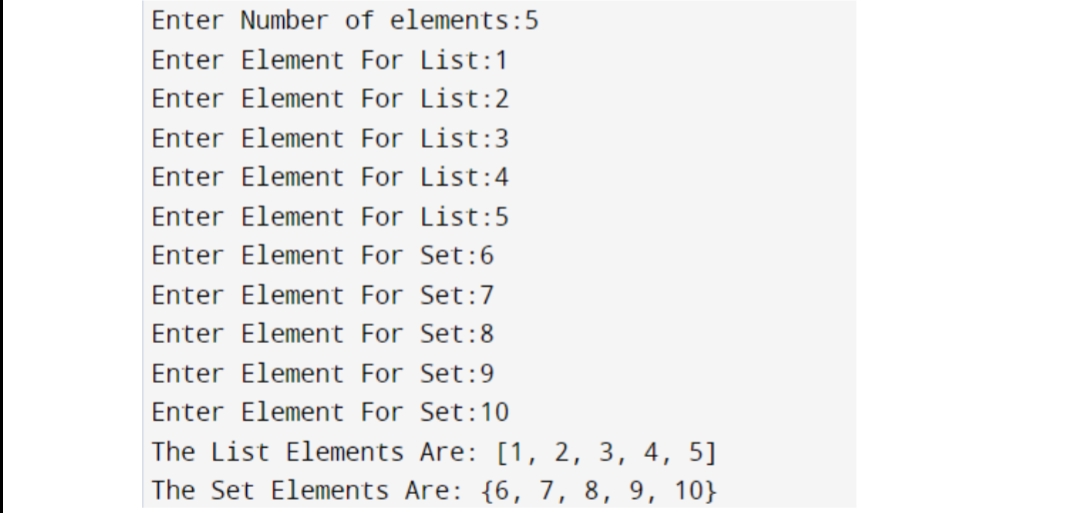This screenshot has width=1080, height=513.
Task: Select the 'Enter Element For Set:9' line
Action: (323, 374)
